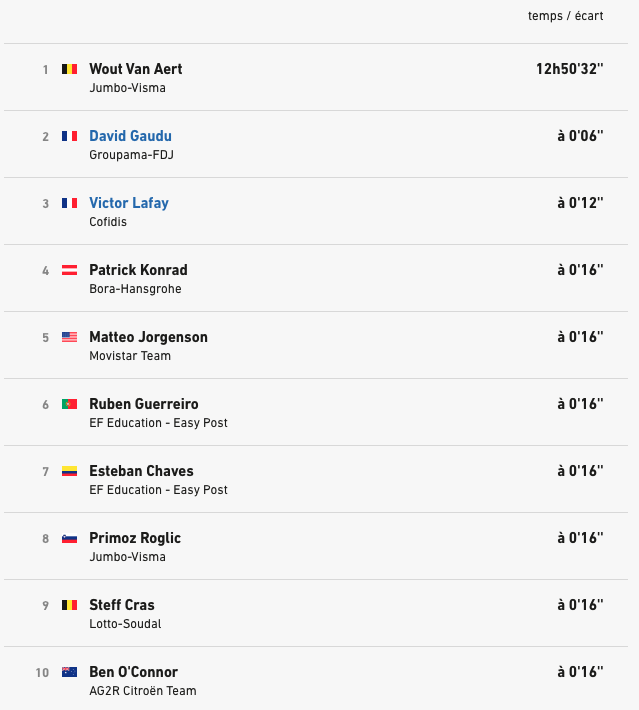
Task: Click the Slovenian flag next to Primoz Roglic
Action: coord(69,538)
